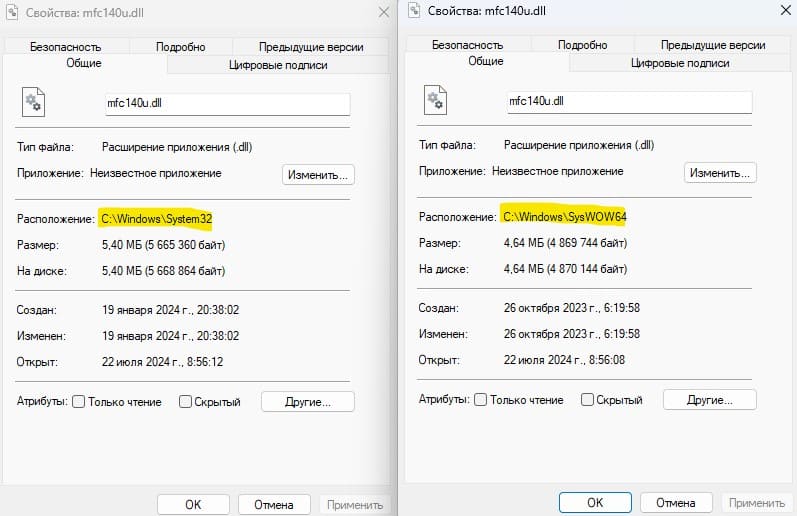This screenshot has width=797, height=516.
Task: Click the DLL file icon in right dialog
Action: tap(436, 100)
